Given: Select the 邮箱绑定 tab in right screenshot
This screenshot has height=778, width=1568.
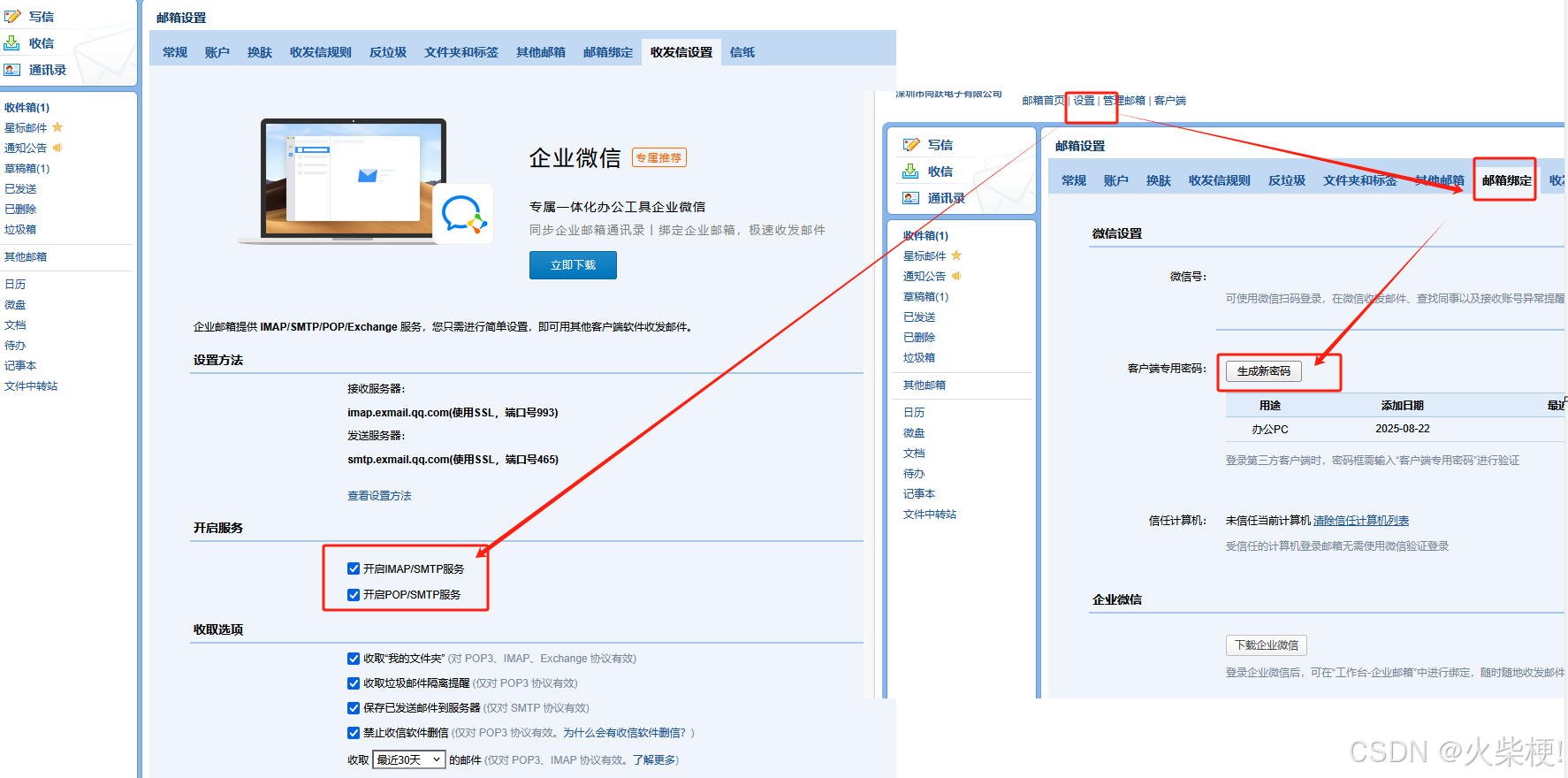Looking at the screenshot, I should tap(1506, 180).
